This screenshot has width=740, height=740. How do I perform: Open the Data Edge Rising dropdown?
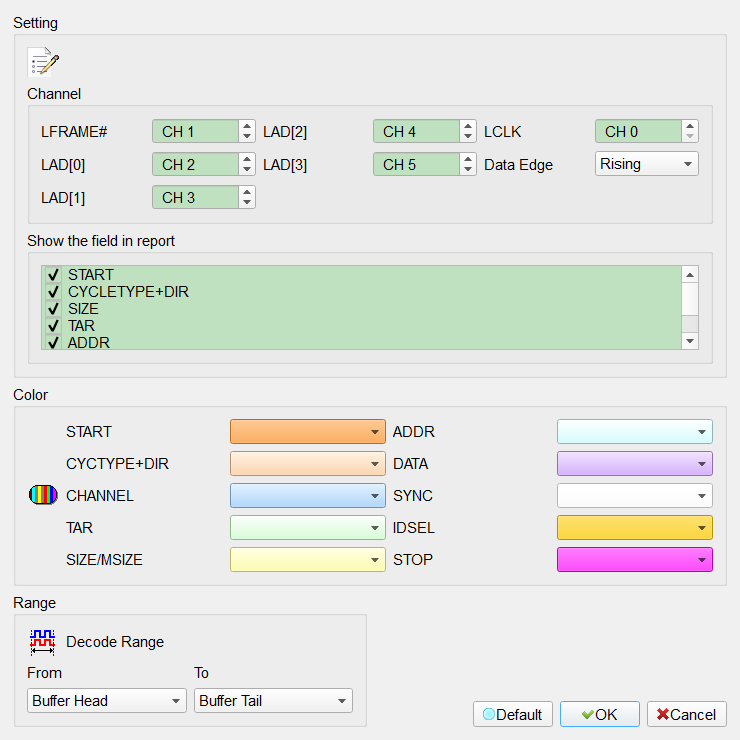(647, 164)
